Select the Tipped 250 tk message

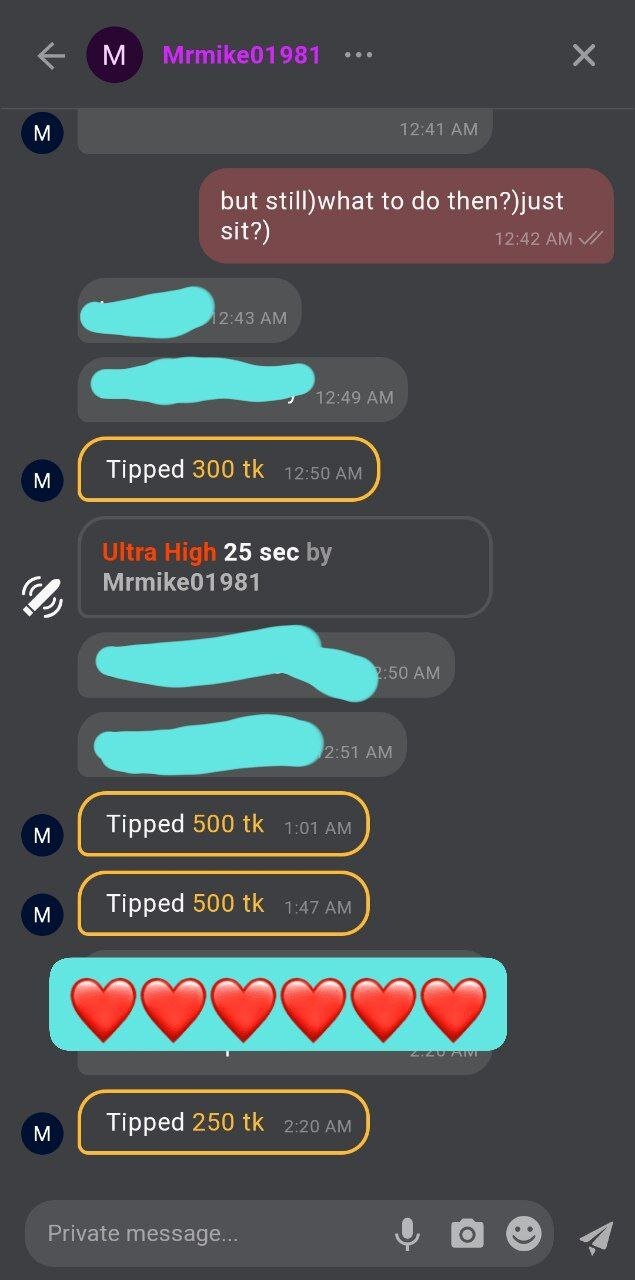pyautogui.click(x=223, y=1122)
